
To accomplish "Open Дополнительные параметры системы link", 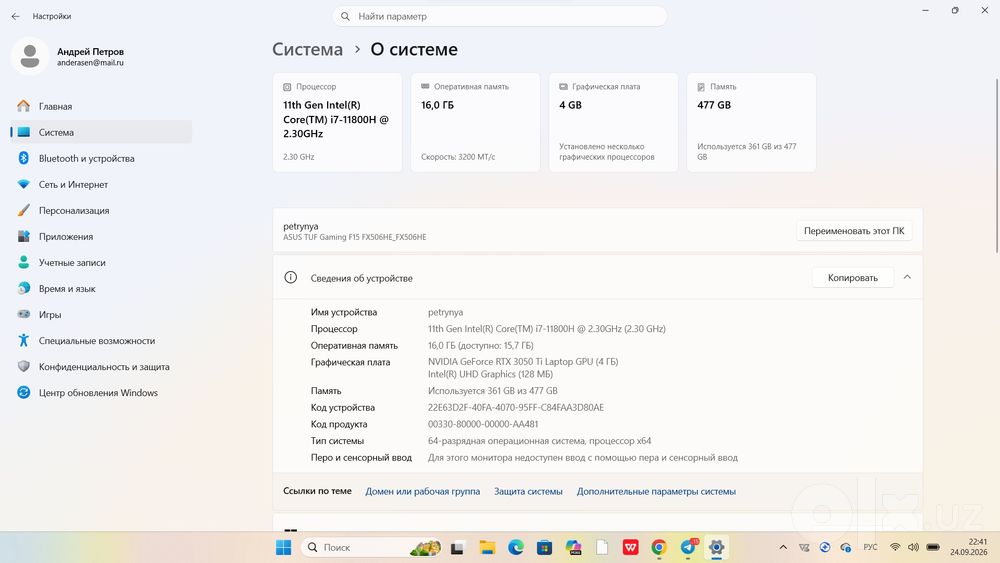I will click(656, 492).
